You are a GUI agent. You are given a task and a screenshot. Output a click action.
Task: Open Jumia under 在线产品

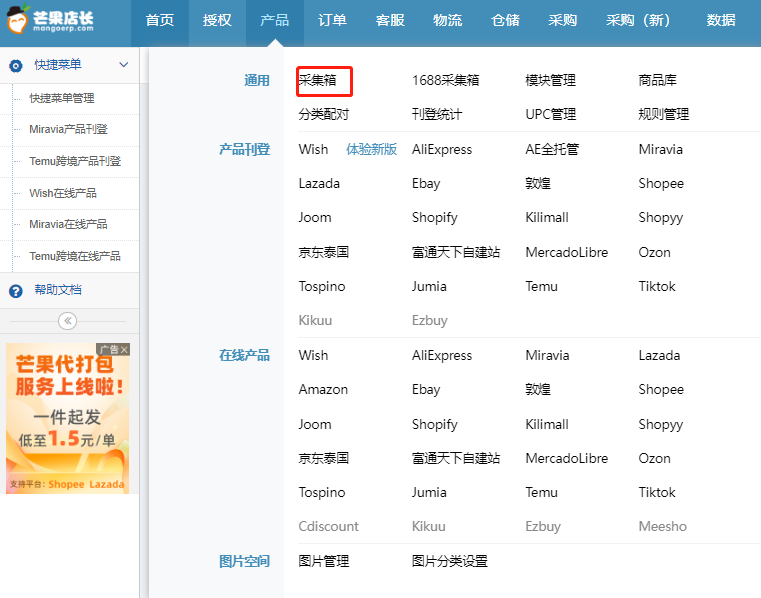click(x=429, y=493)
